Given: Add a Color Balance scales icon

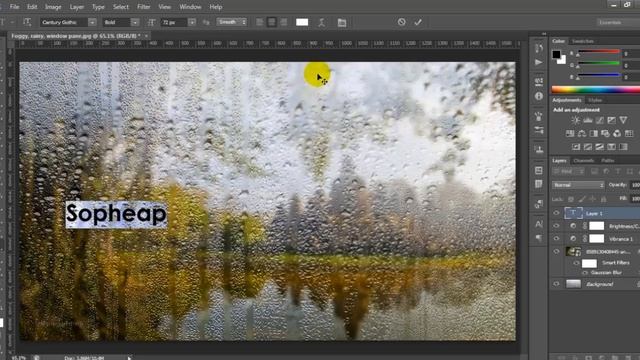Looking at the screenshot, I should 582,133.
